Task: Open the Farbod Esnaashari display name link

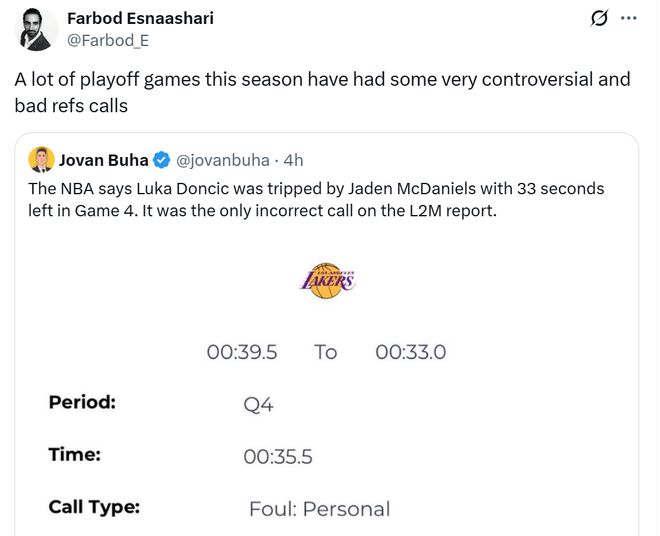Action: (139, 18)
